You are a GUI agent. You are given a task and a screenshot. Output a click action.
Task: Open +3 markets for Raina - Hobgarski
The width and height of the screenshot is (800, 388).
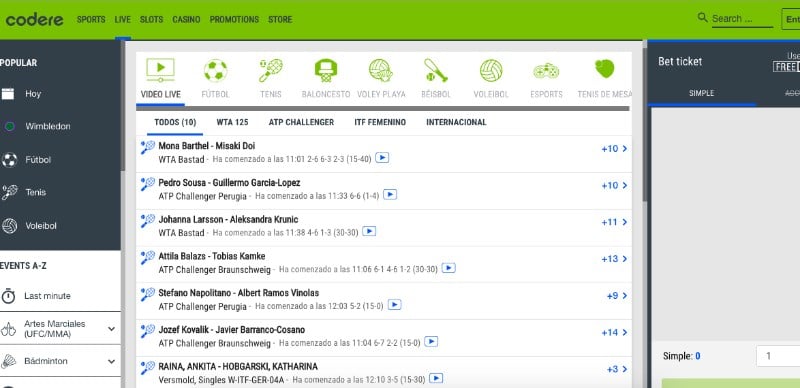[x=617, y=370]
